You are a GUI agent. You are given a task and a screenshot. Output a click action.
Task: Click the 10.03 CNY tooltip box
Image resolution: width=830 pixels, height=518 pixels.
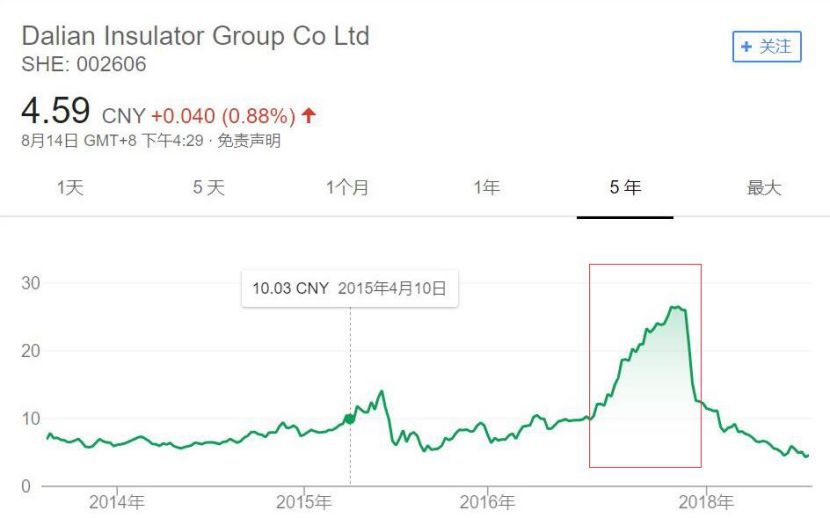point(349,289)
